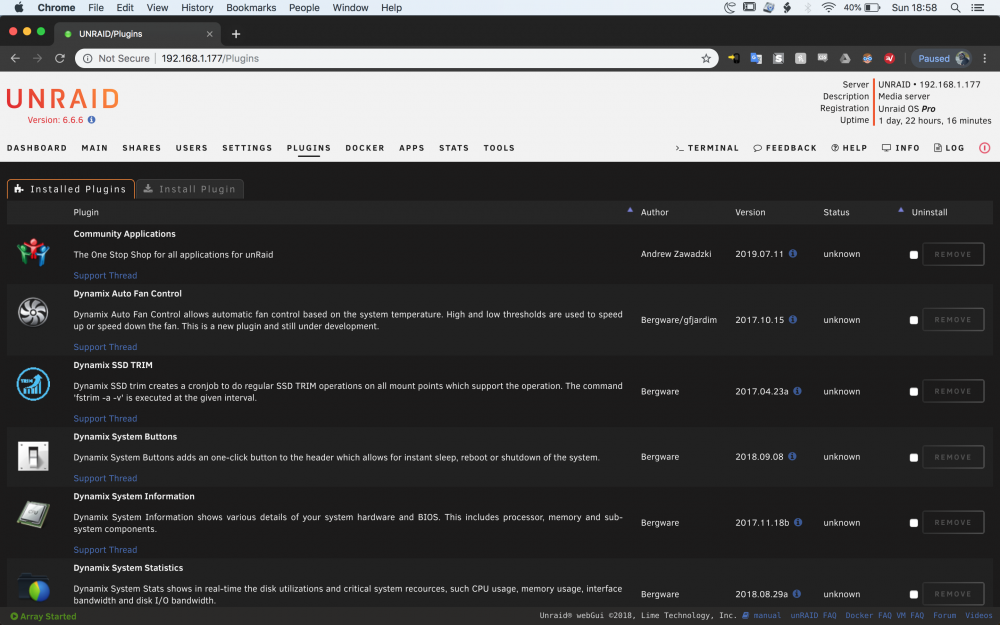This screenshot has width=1000, height=625.
Task: Show version info for 2017.11.18b
Action: click(798, 522)
